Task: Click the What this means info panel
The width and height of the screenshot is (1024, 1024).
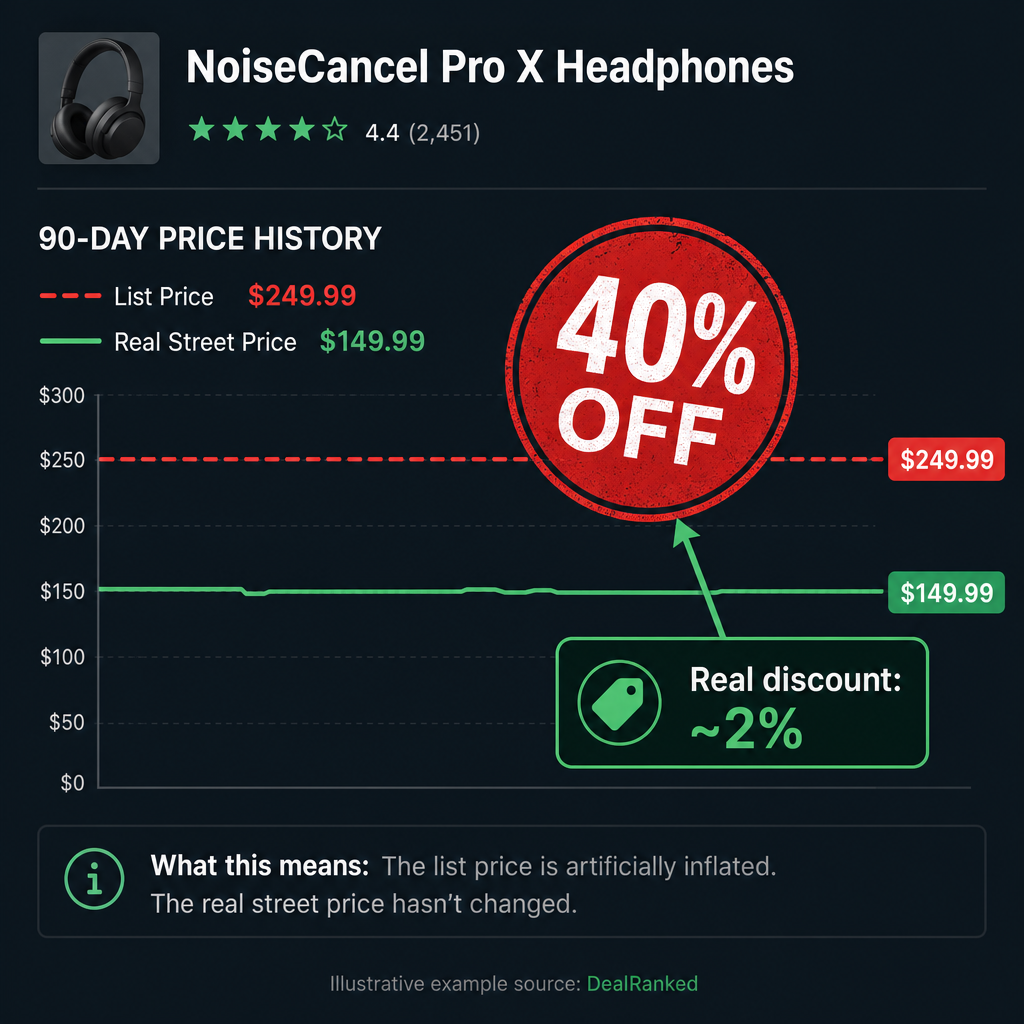Action: tap(511, 882)
